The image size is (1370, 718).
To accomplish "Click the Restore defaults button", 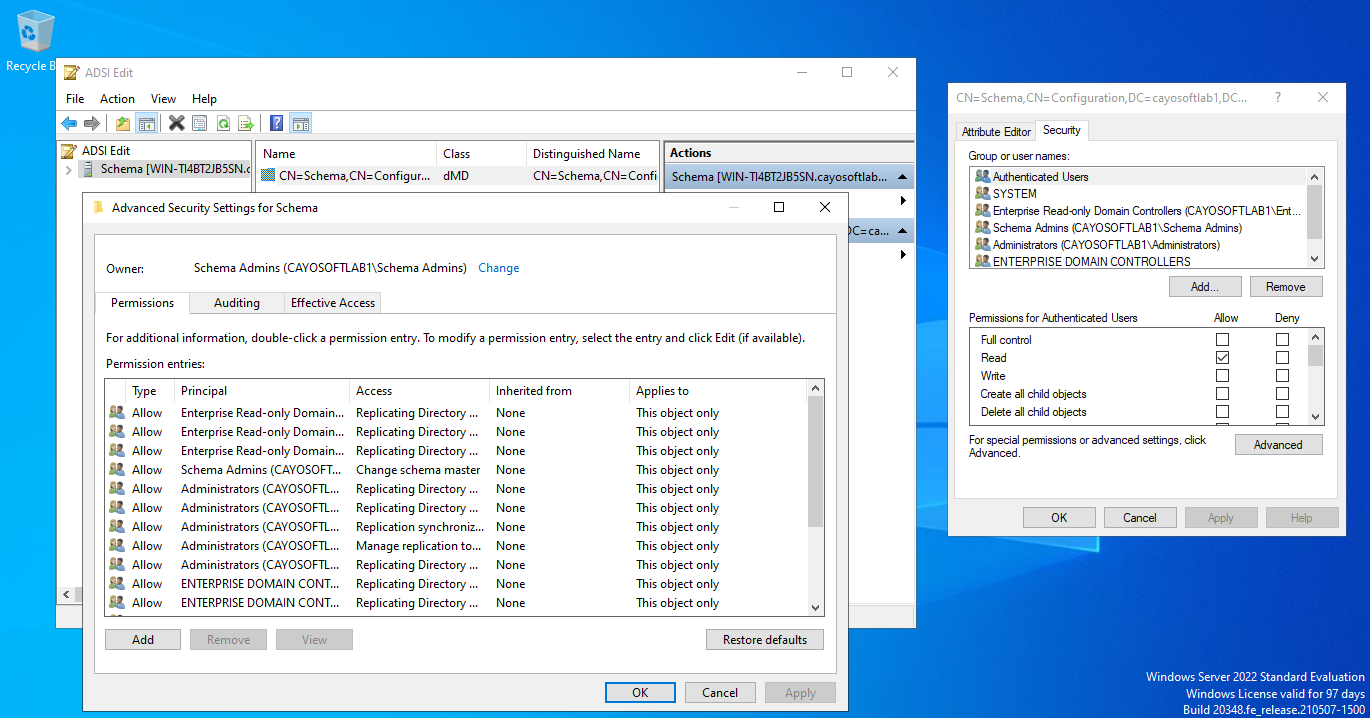I will point(765,640).
